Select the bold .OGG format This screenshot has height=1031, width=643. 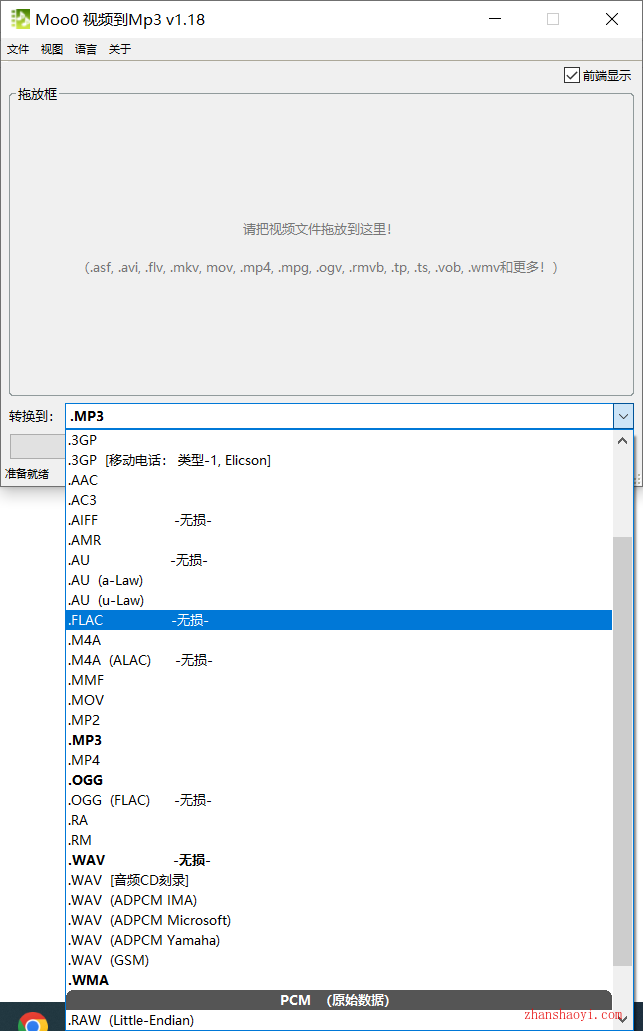click(x=339, y=780)
